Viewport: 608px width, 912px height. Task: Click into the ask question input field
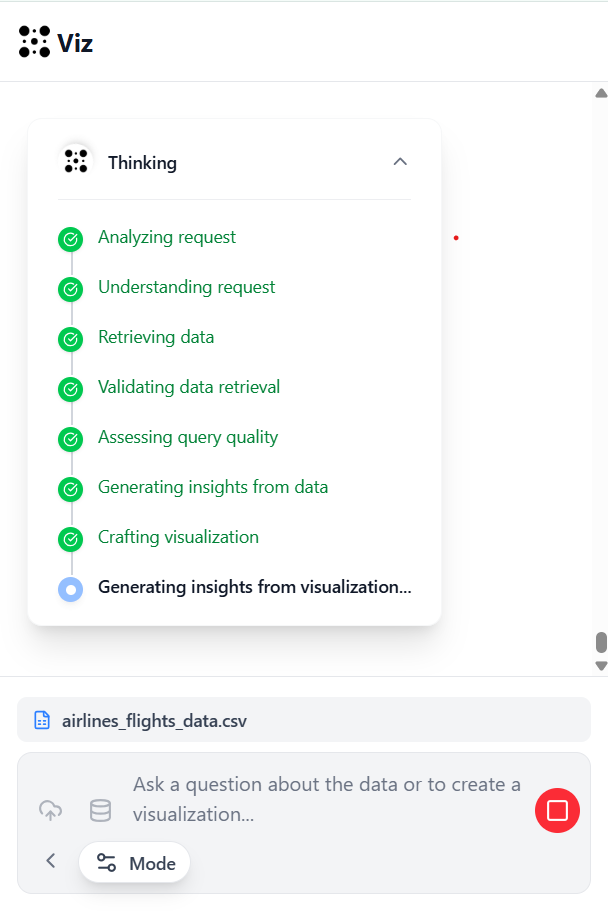click(x=330, y=799)
